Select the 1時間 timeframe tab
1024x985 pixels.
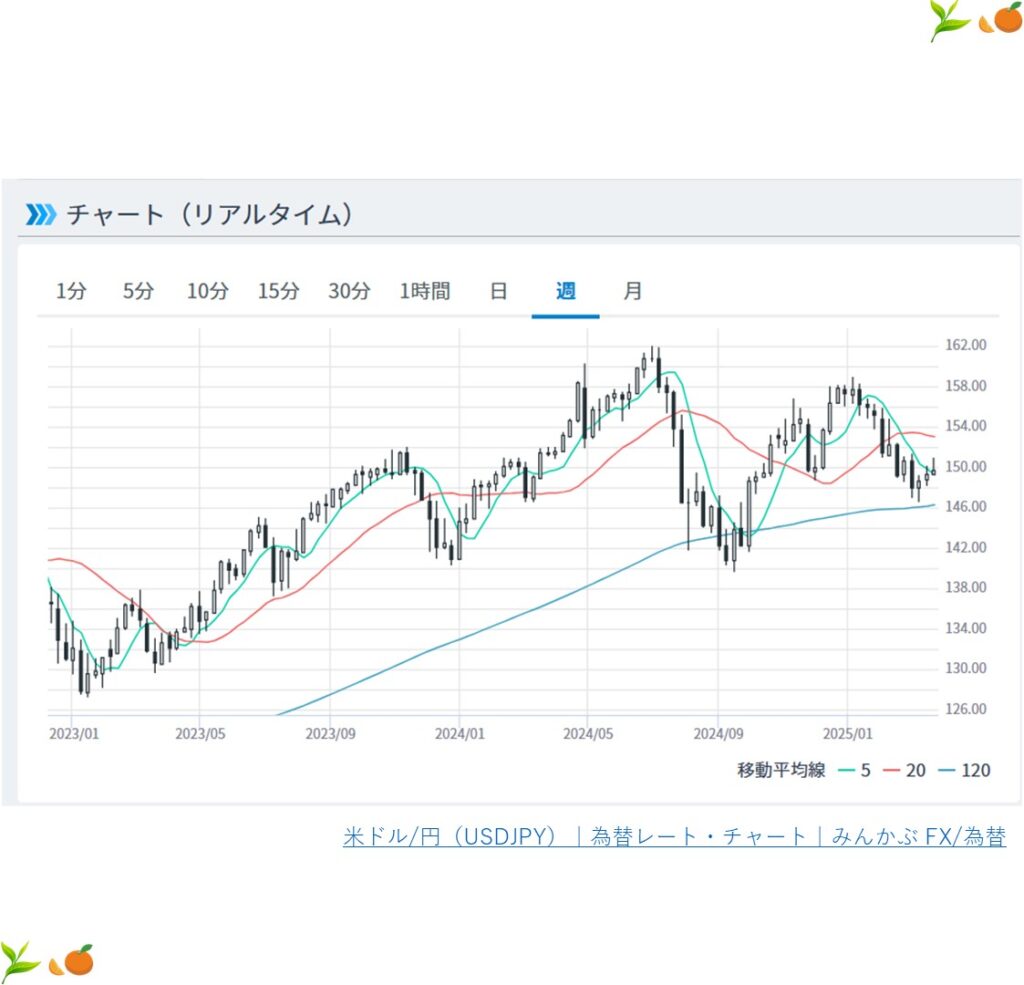[x=424, y=291]
